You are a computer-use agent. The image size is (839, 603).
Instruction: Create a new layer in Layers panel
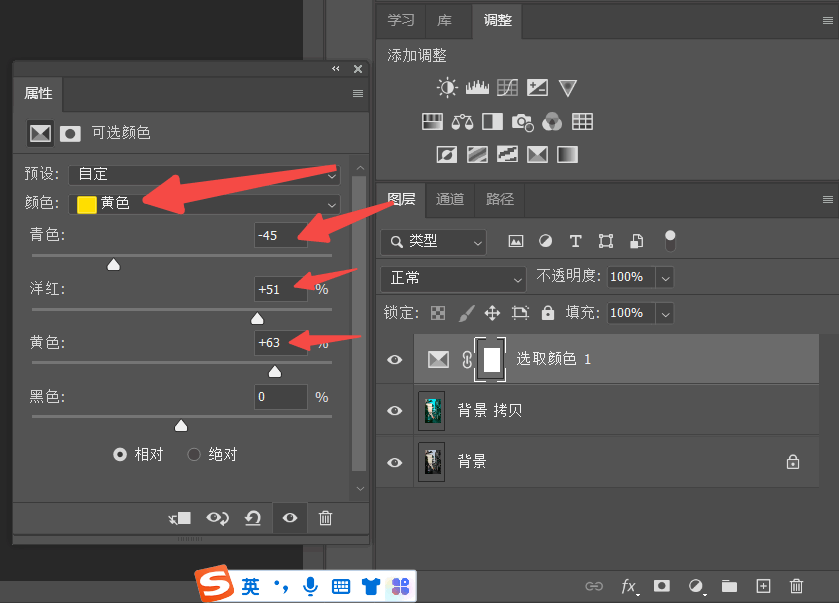pyautogui.click(x=763, y=586)
